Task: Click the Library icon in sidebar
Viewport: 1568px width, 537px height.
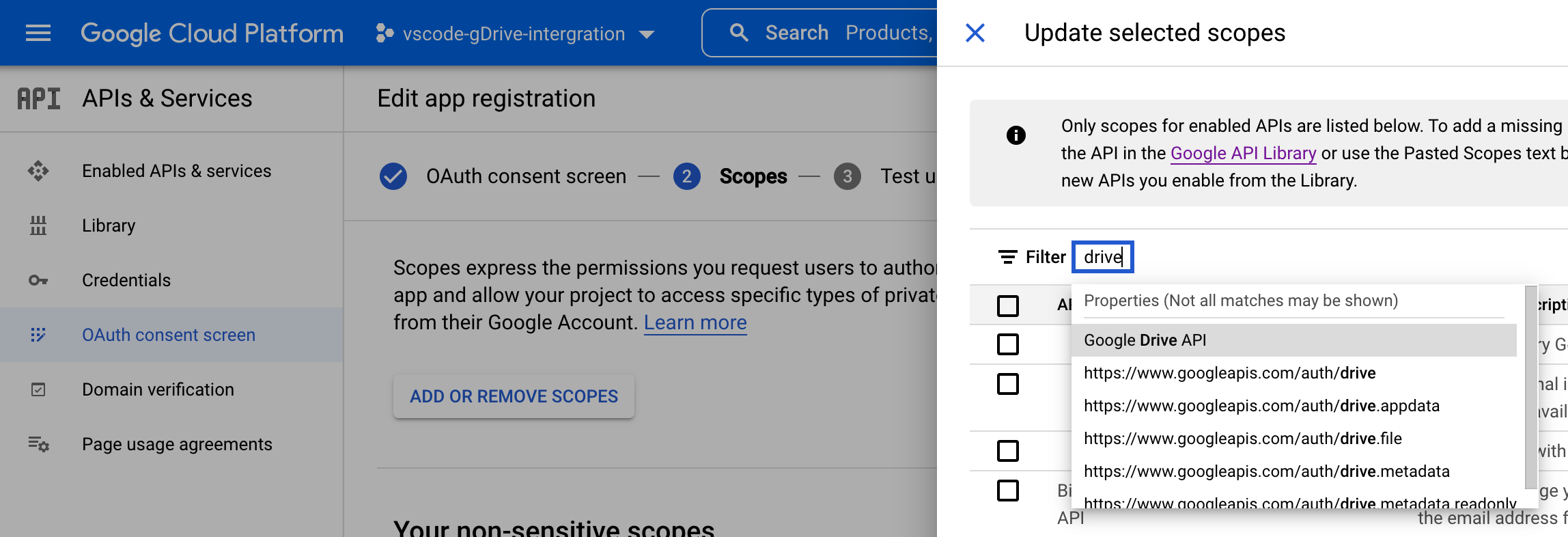Action: click(38, 225)
